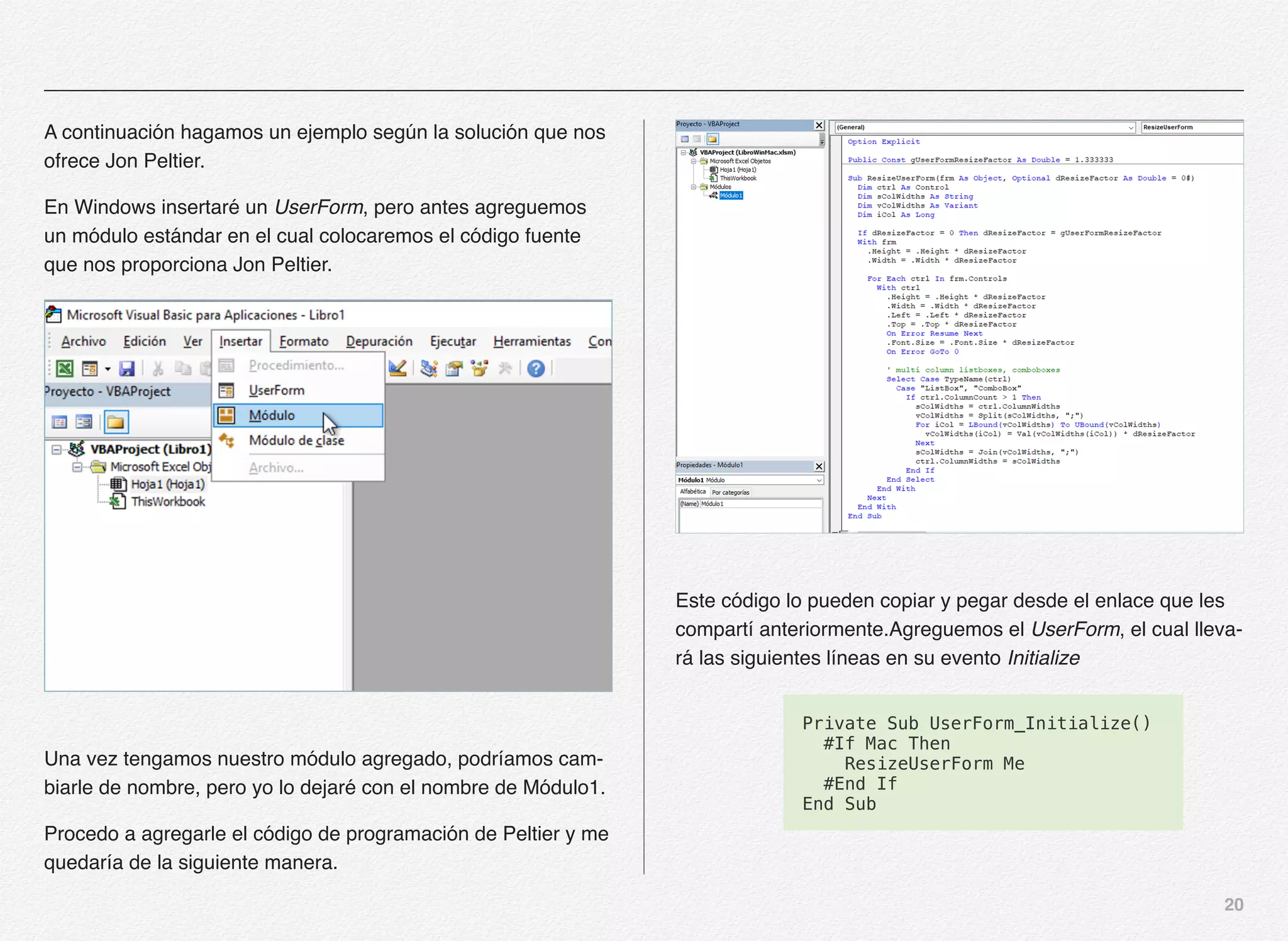Click the blue Help question mark icon
The image size is (1288, 941).
click(x=536, y=368)
